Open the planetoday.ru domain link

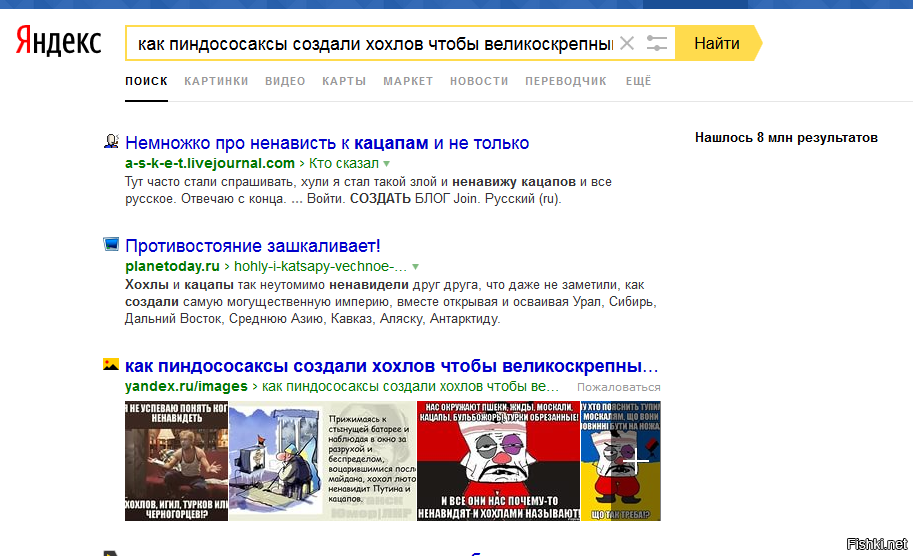click(x=172, y=267)
